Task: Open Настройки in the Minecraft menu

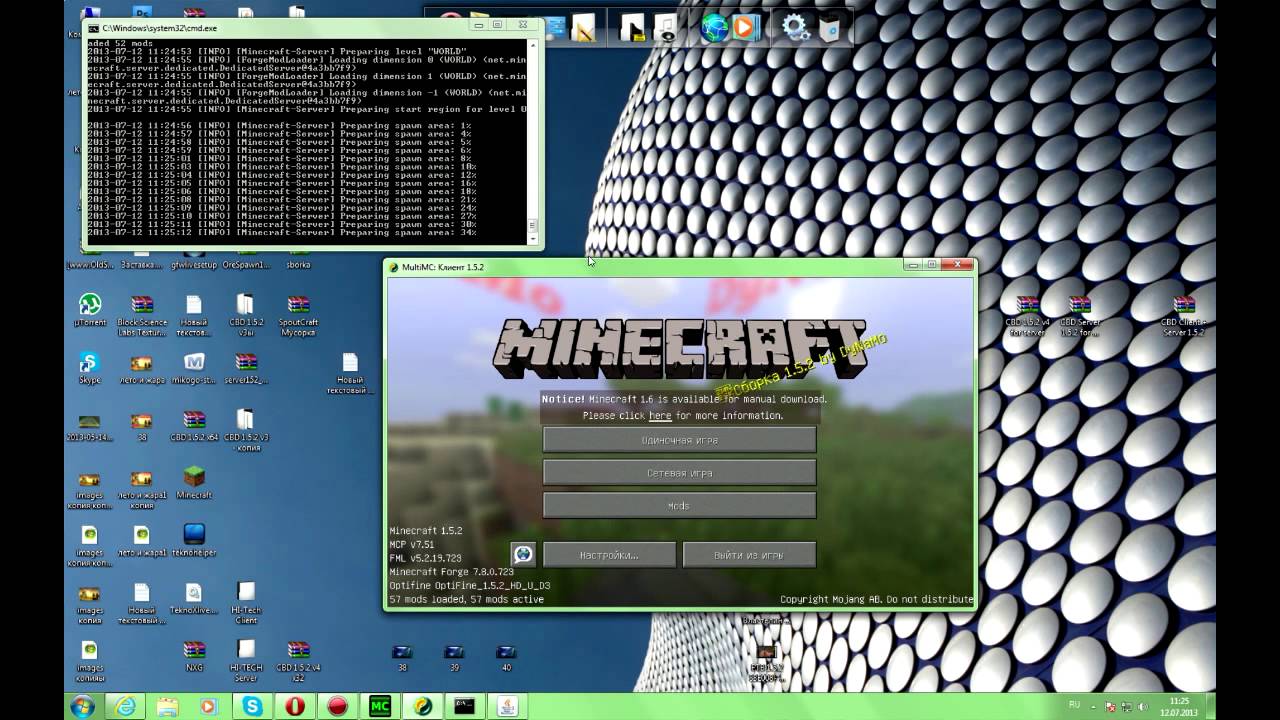Action: point(609,555)
